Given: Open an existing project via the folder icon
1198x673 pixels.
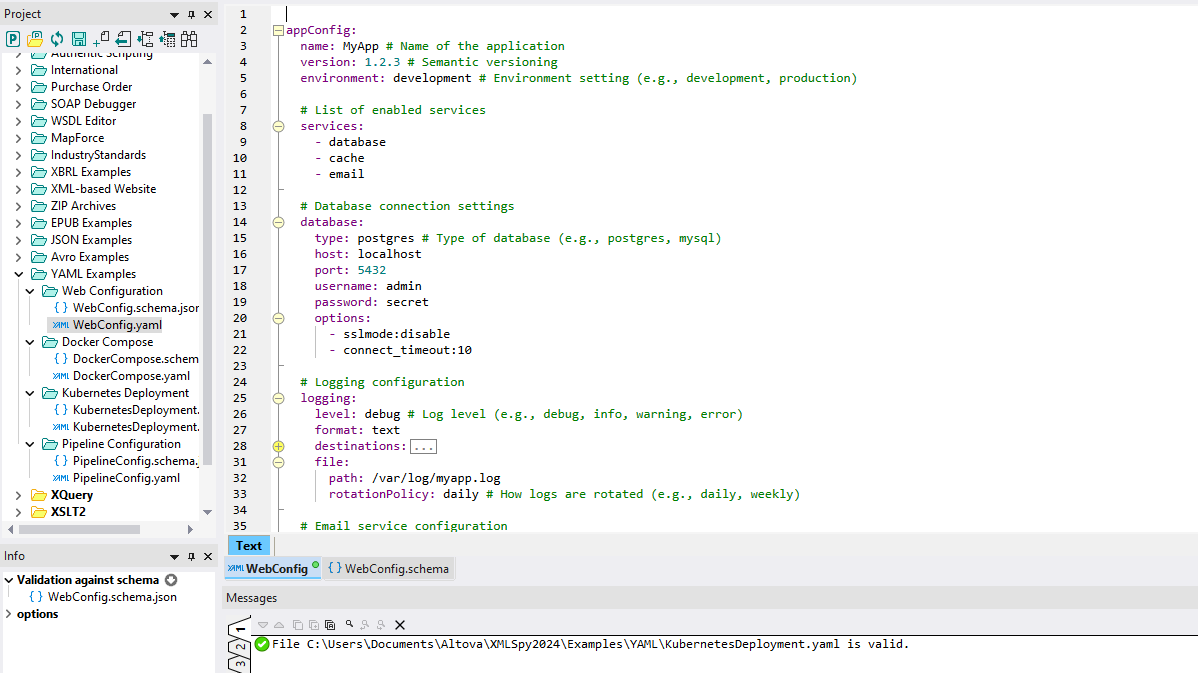Looking at the screenshot, I should (33, 38).
